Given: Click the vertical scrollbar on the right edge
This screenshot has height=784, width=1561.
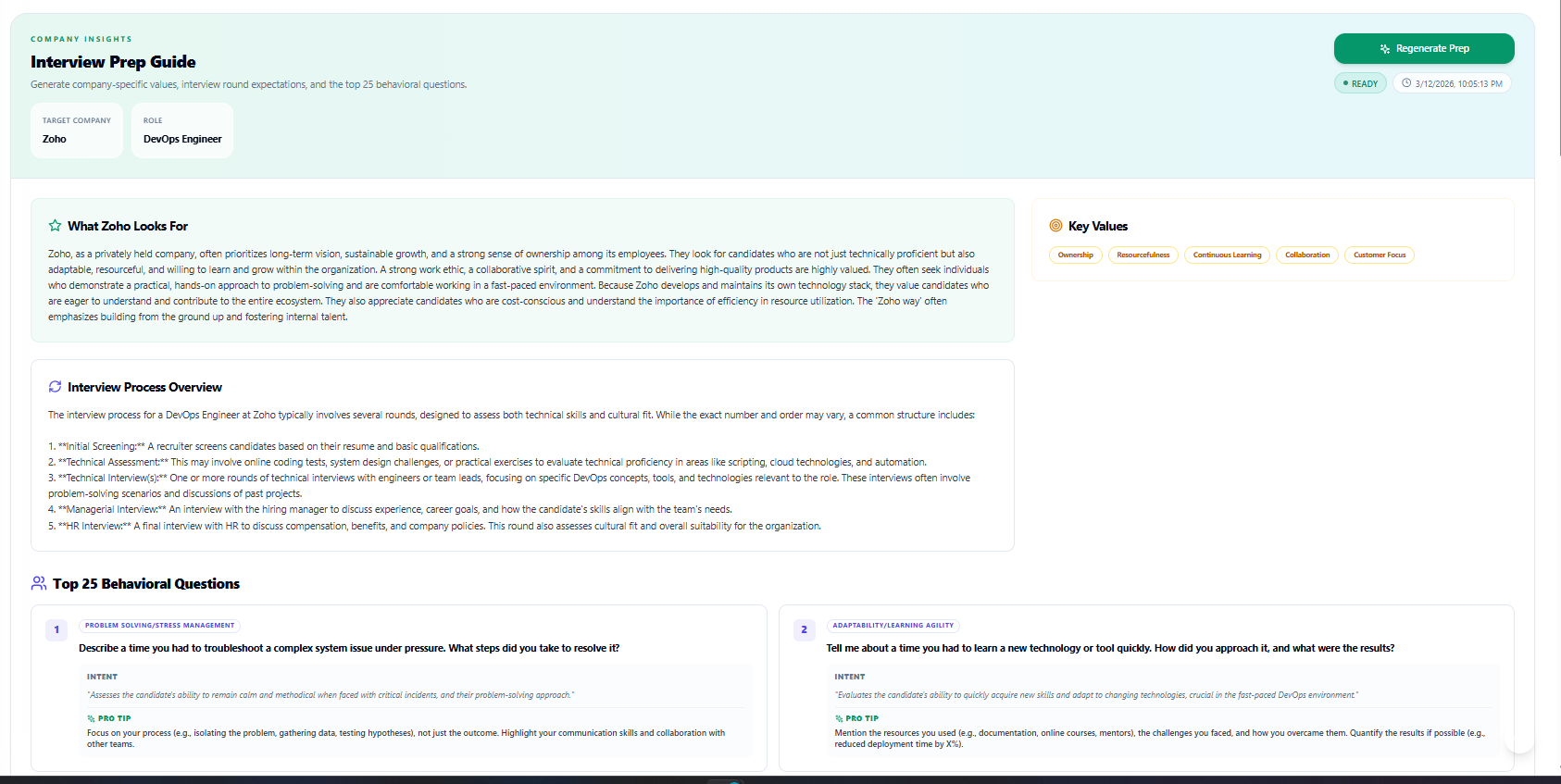Looking at the screenshot, I should pos(1558,78).
